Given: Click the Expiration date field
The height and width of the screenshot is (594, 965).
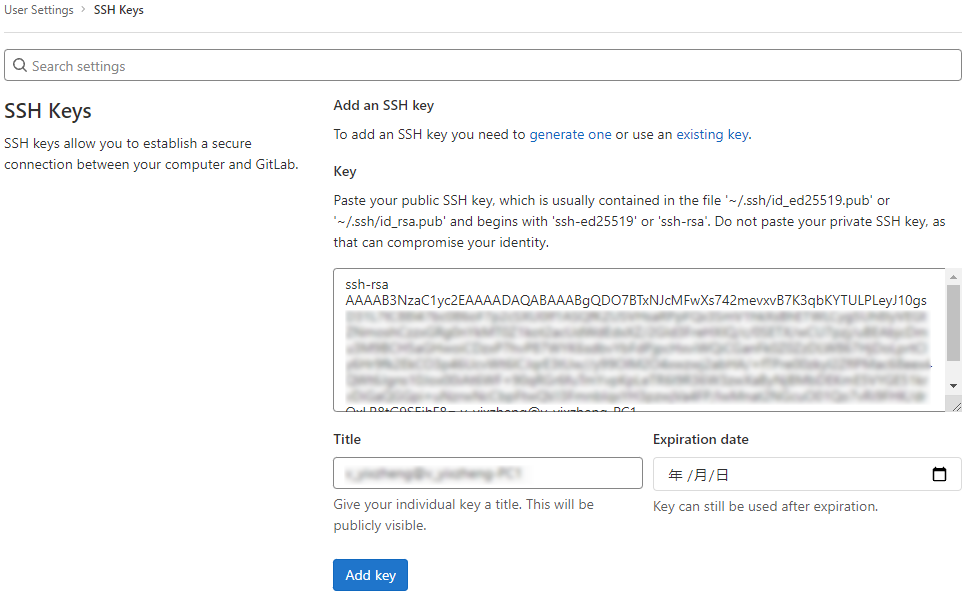Looking at the screenshot, I should click(x=807, y=474).
